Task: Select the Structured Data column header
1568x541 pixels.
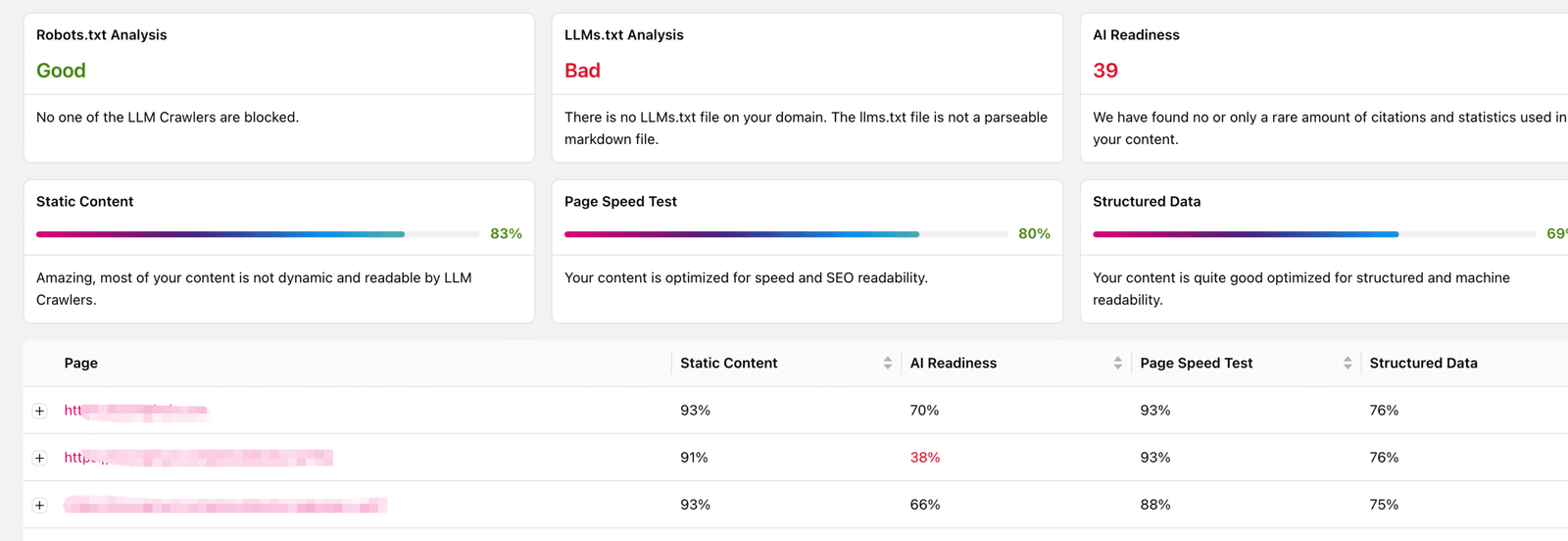Action: 1423,363
